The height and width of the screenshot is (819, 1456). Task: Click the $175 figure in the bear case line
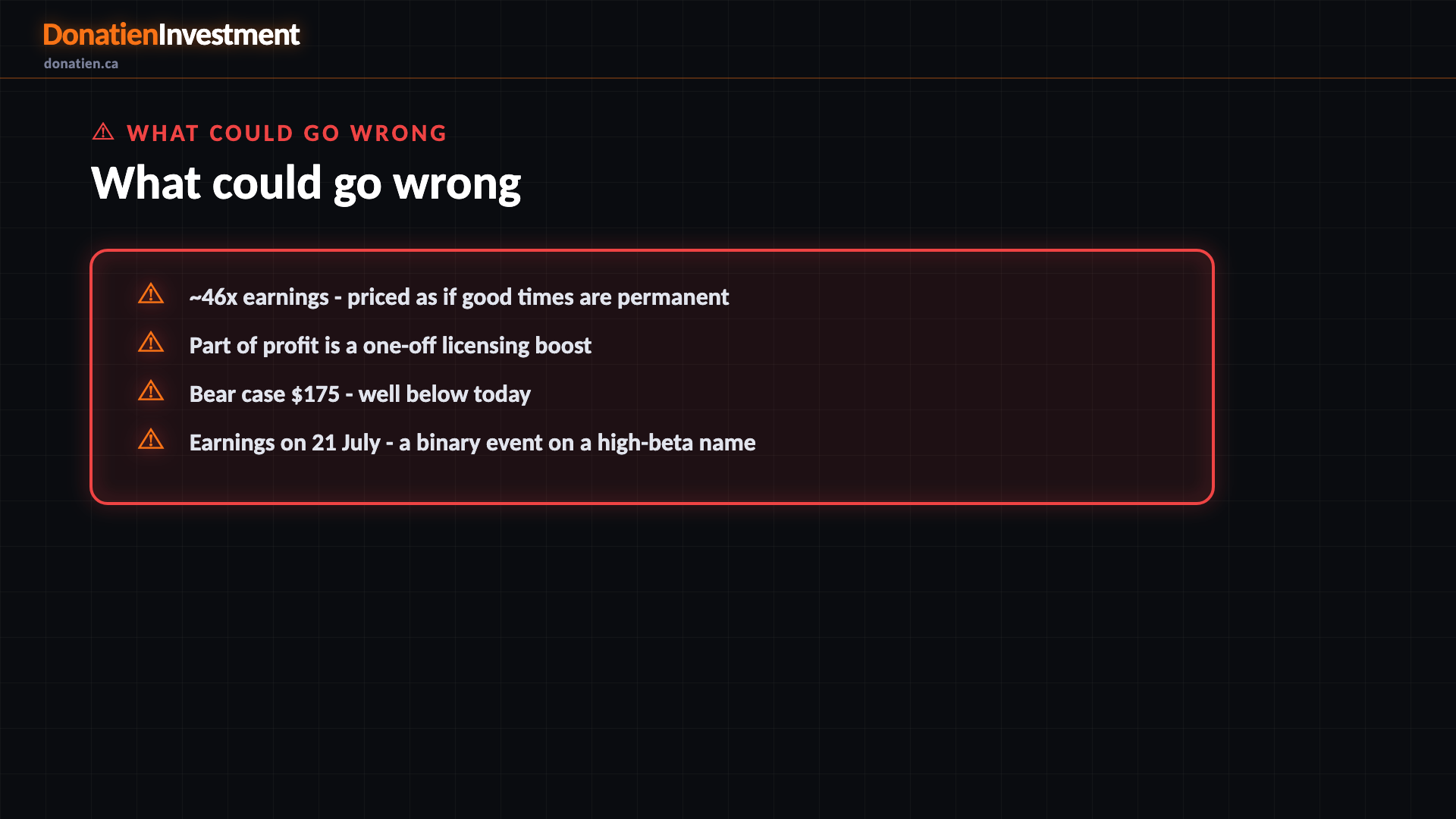315,394
